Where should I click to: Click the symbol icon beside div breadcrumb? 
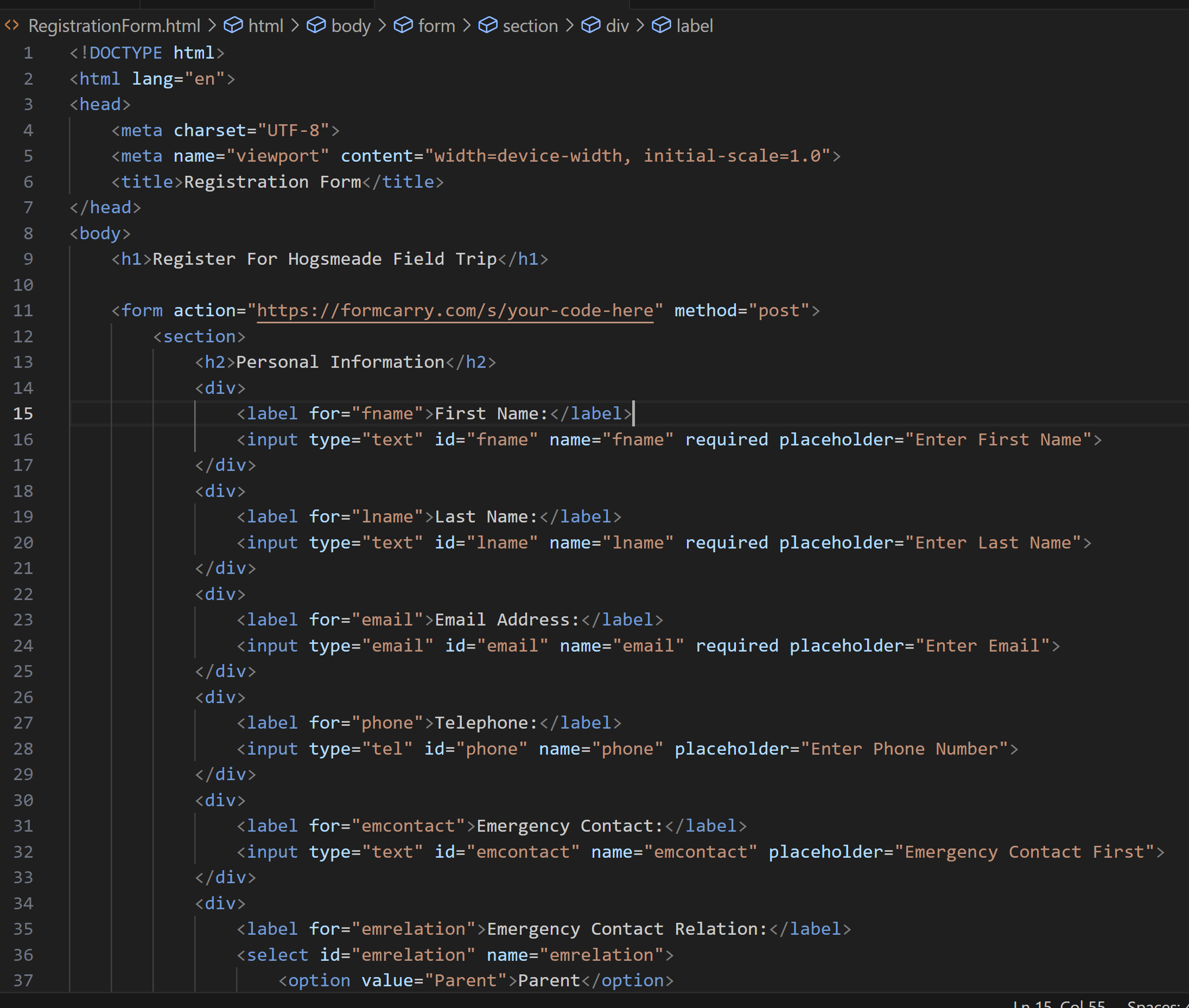(591, 25)
